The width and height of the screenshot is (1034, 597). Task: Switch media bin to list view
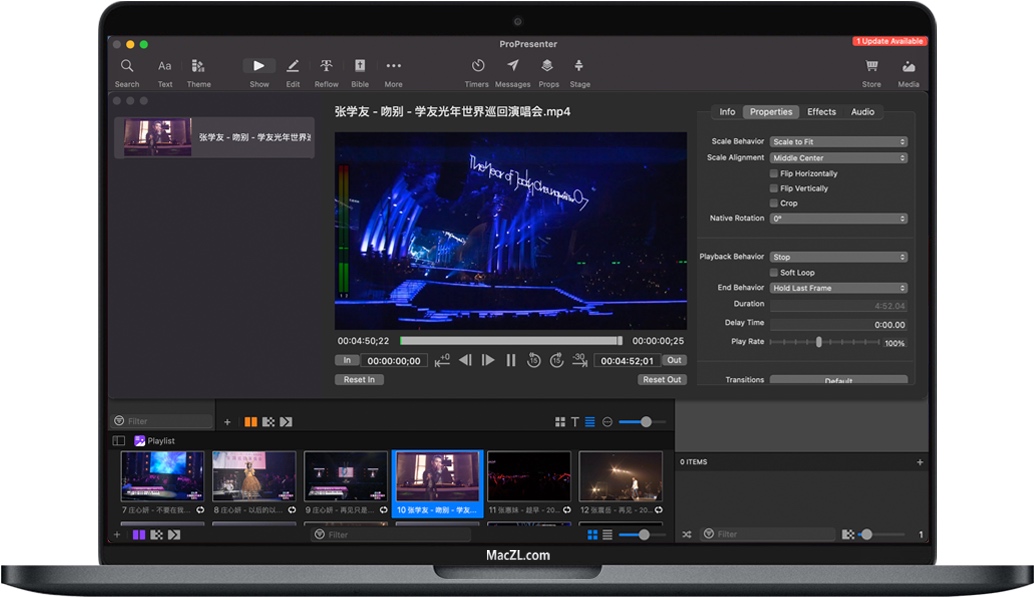click(590, 422)
